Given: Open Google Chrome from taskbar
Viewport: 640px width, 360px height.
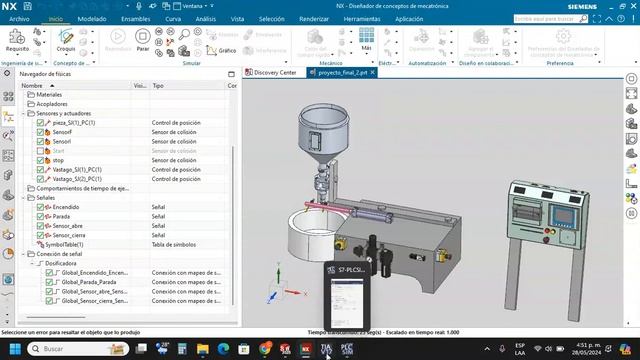Looking at the screenshot, I should click(x=264, y=349).
